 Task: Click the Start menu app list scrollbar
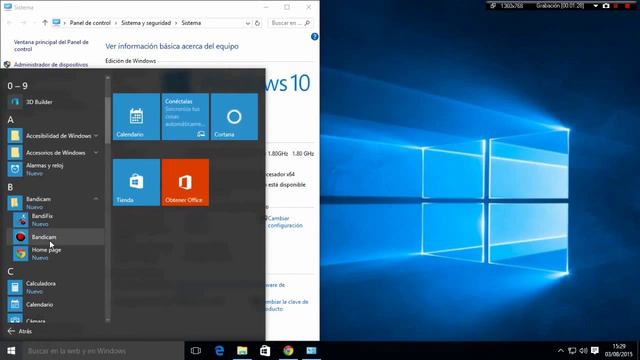click(x=108, y=120)
